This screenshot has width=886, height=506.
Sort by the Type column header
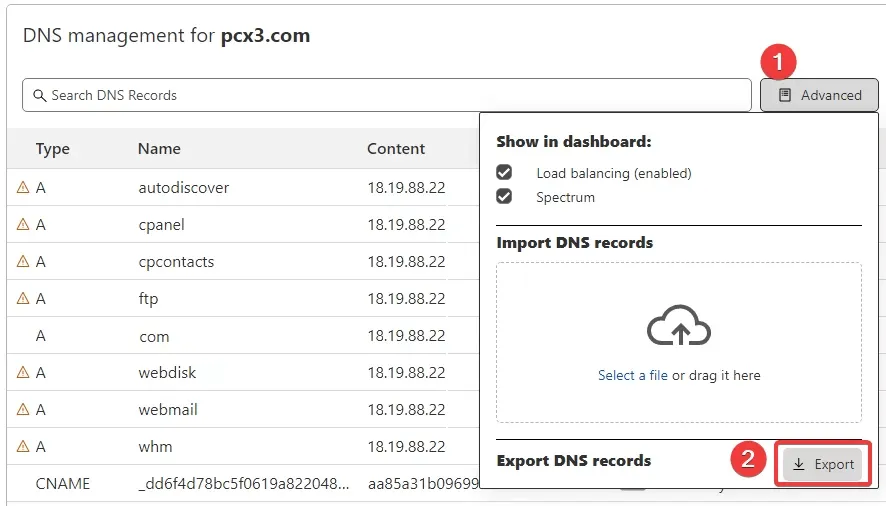coord(53,149)
